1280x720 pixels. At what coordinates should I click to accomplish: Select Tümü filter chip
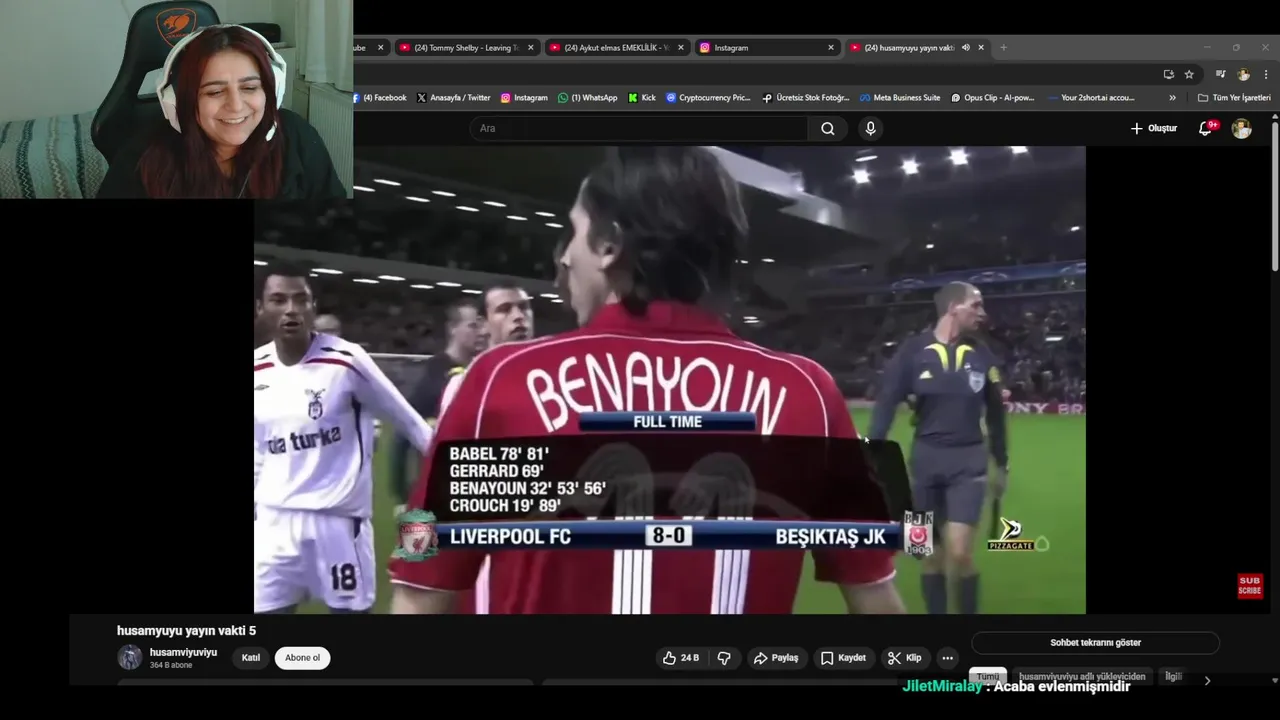(x=988, y=677)
